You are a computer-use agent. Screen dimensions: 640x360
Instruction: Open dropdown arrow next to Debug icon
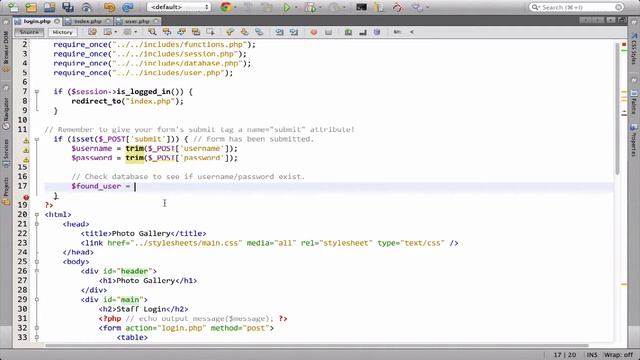coord(320,7)
